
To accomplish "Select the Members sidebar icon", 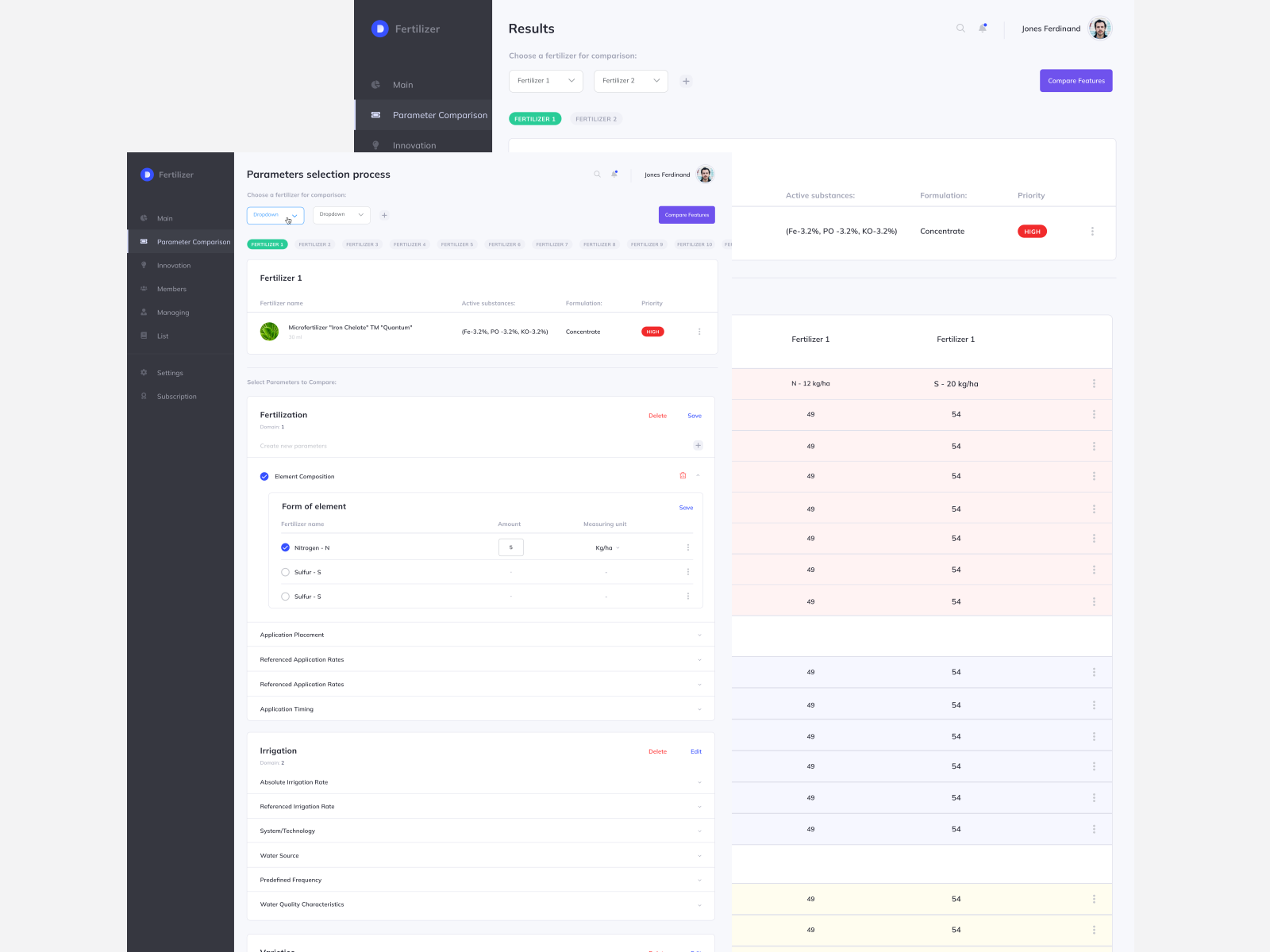I will tap(144, 289).
